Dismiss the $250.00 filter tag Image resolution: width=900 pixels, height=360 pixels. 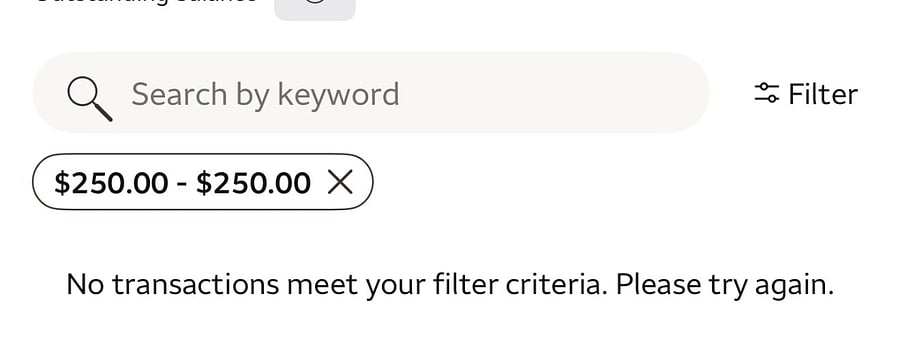(340, 183)
